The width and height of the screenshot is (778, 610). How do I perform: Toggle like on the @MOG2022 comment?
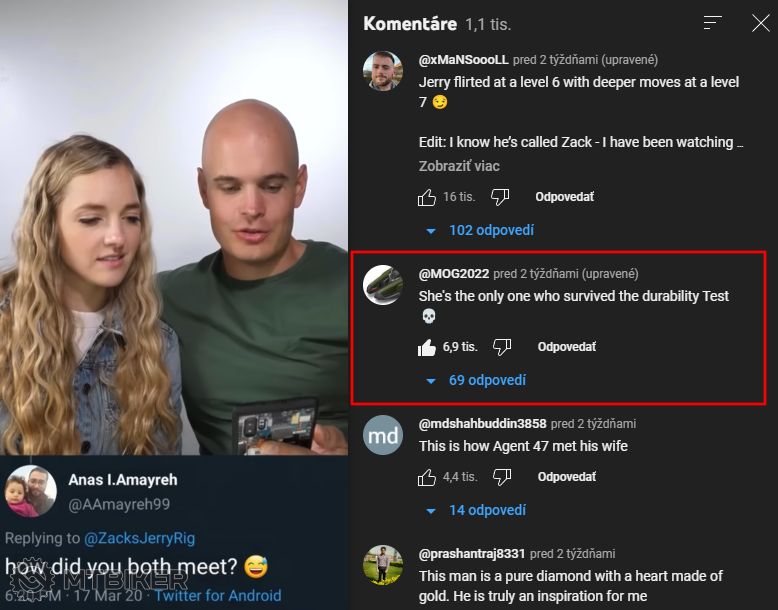coord(427,347)
